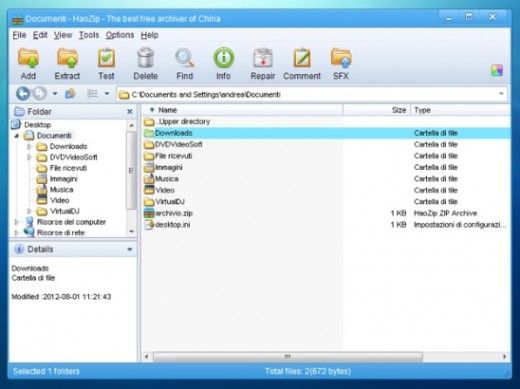Open the Help menu
The image size is (520, 389).
point(149,35)
